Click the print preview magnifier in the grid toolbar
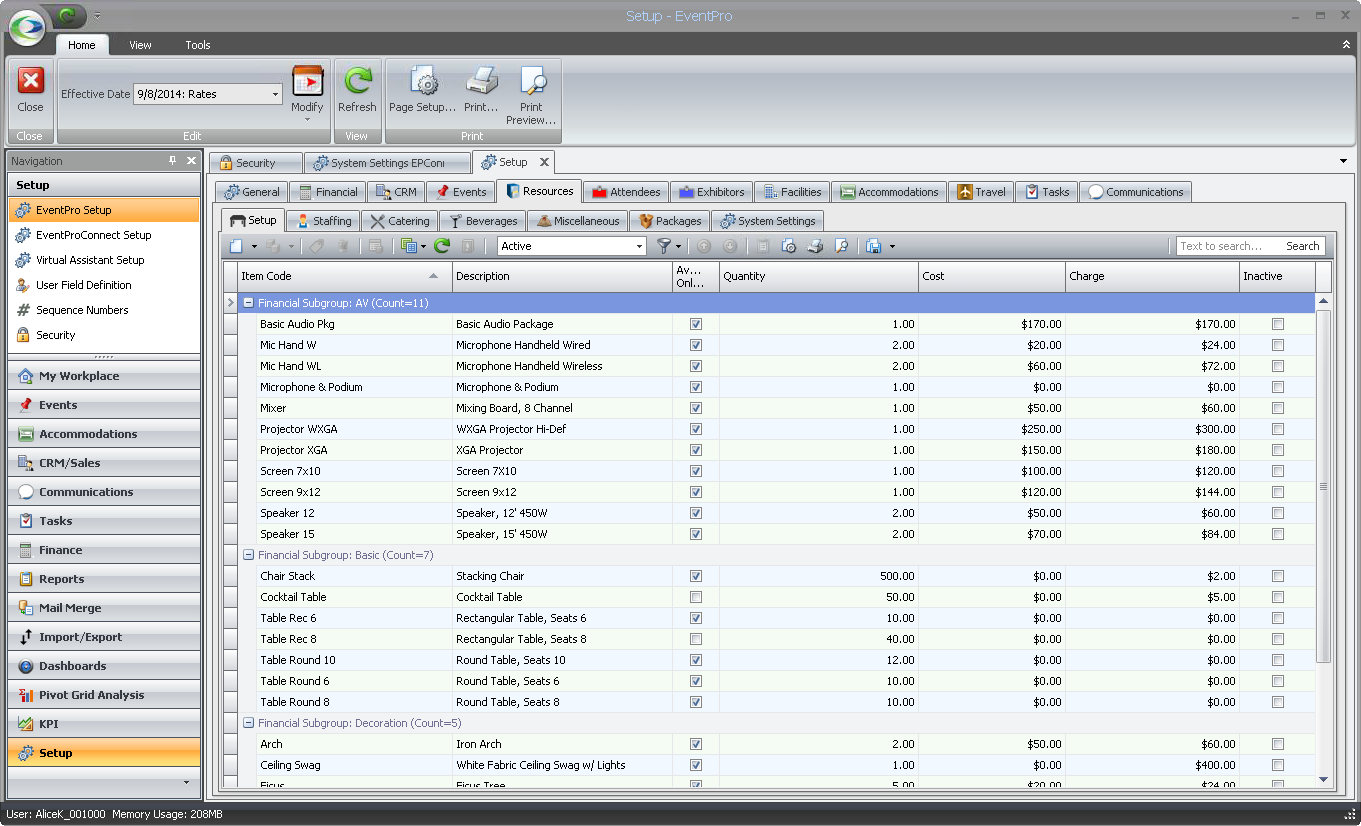This screenshot has width=1361, height=826. pos(842,246)
